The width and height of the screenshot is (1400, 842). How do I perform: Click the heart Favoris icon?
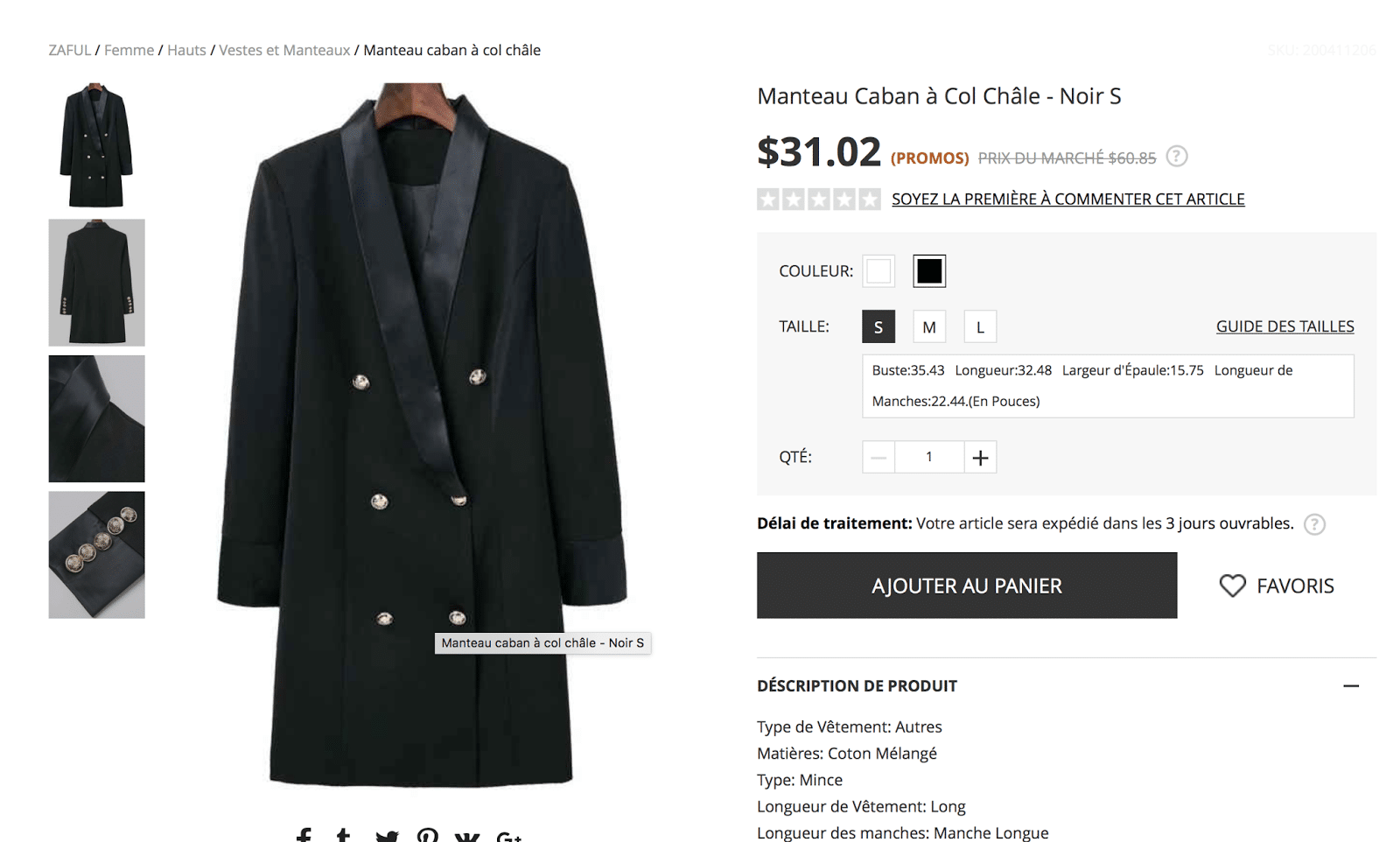1232,586
